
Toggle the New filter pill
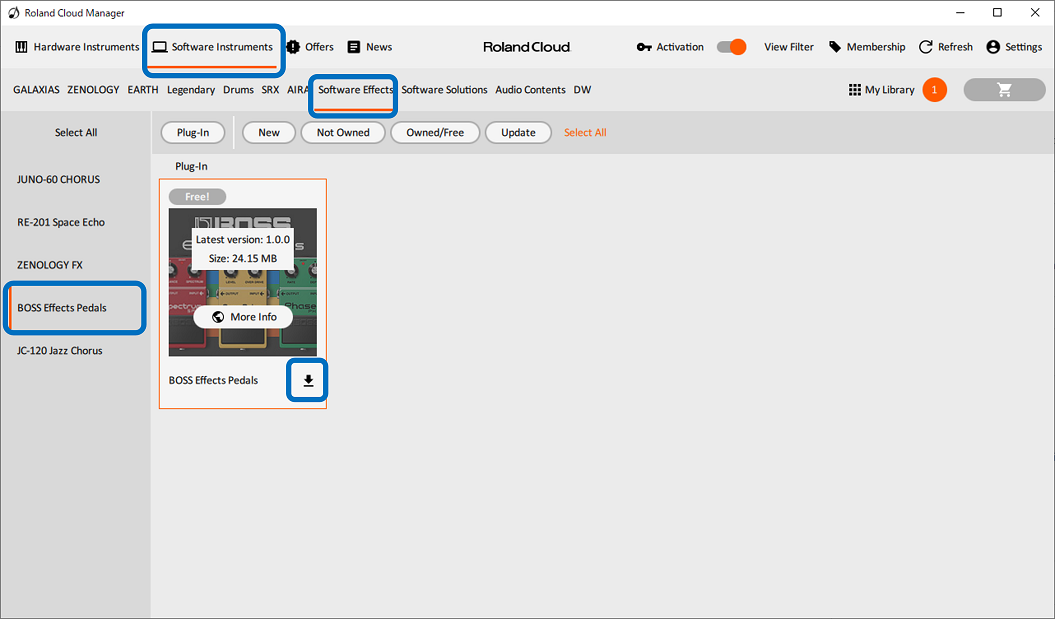(269, 133)
